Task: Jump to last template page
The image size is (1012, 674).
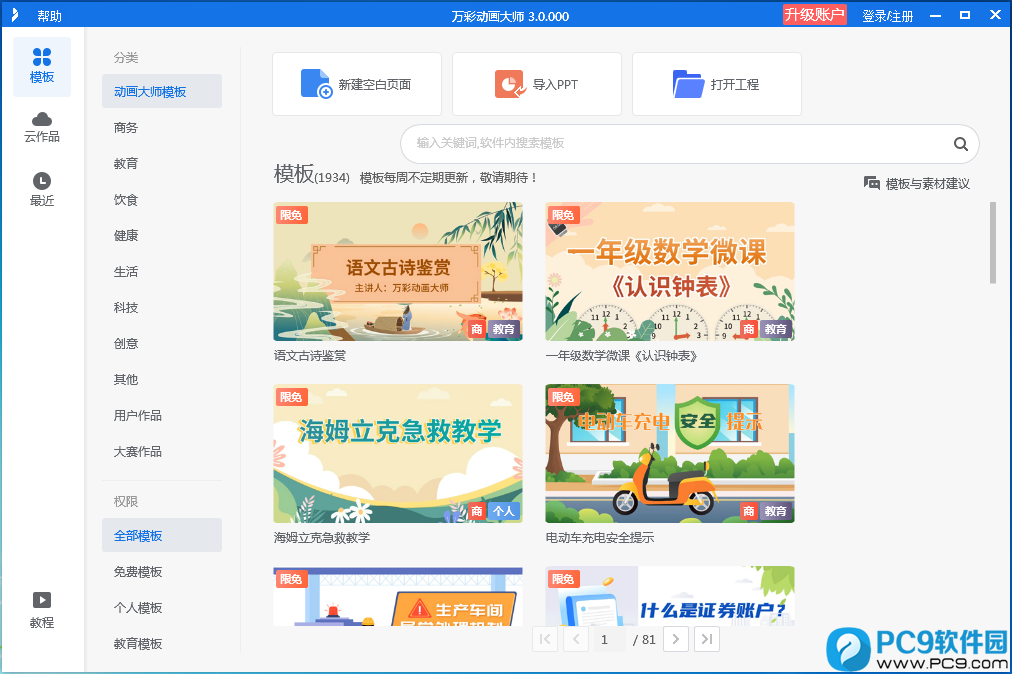Action: click(707, 639)
